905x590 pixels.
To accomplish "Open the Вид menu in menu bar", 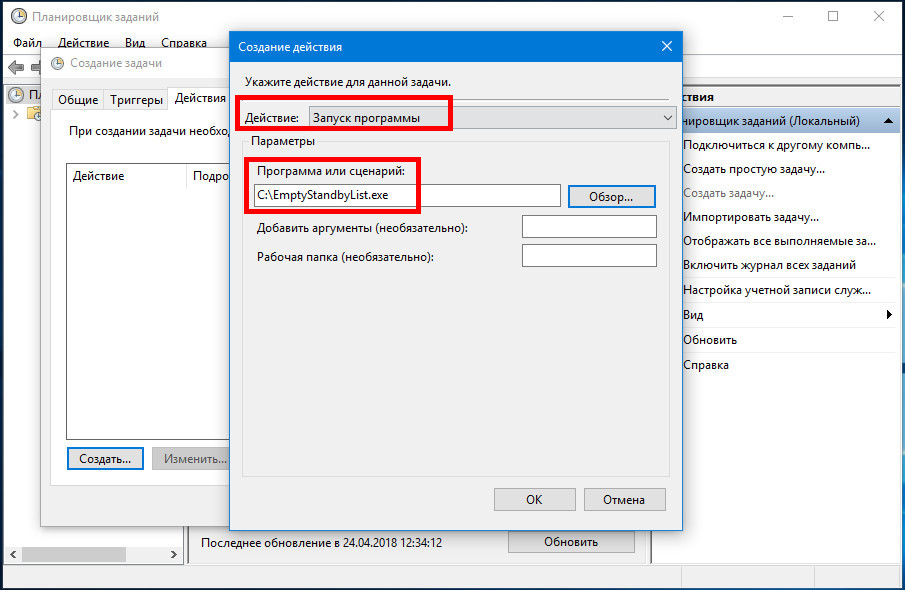I will point(135,43).
